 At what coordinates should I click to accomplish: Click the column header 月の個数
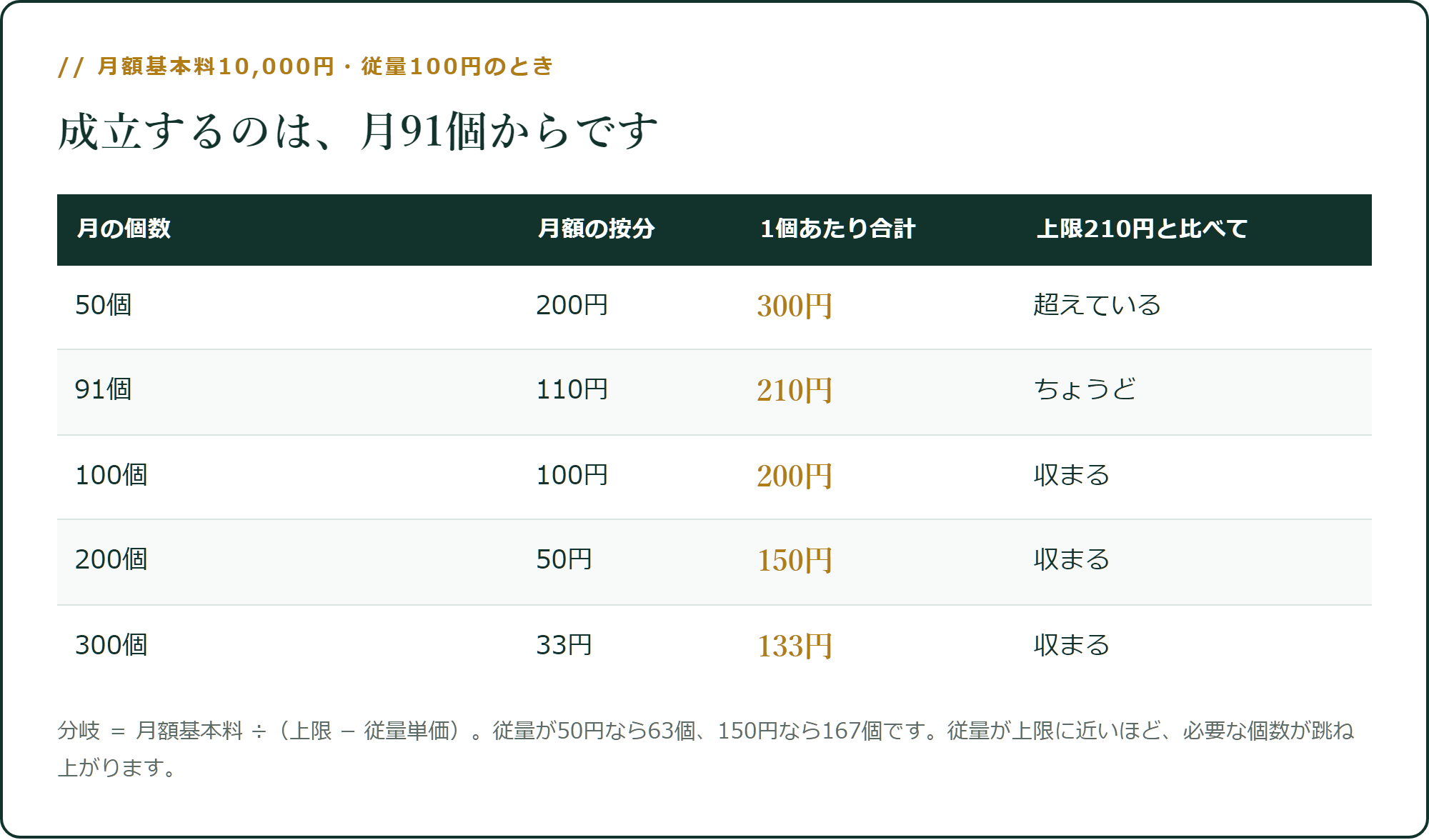click(x=124, y=229)
